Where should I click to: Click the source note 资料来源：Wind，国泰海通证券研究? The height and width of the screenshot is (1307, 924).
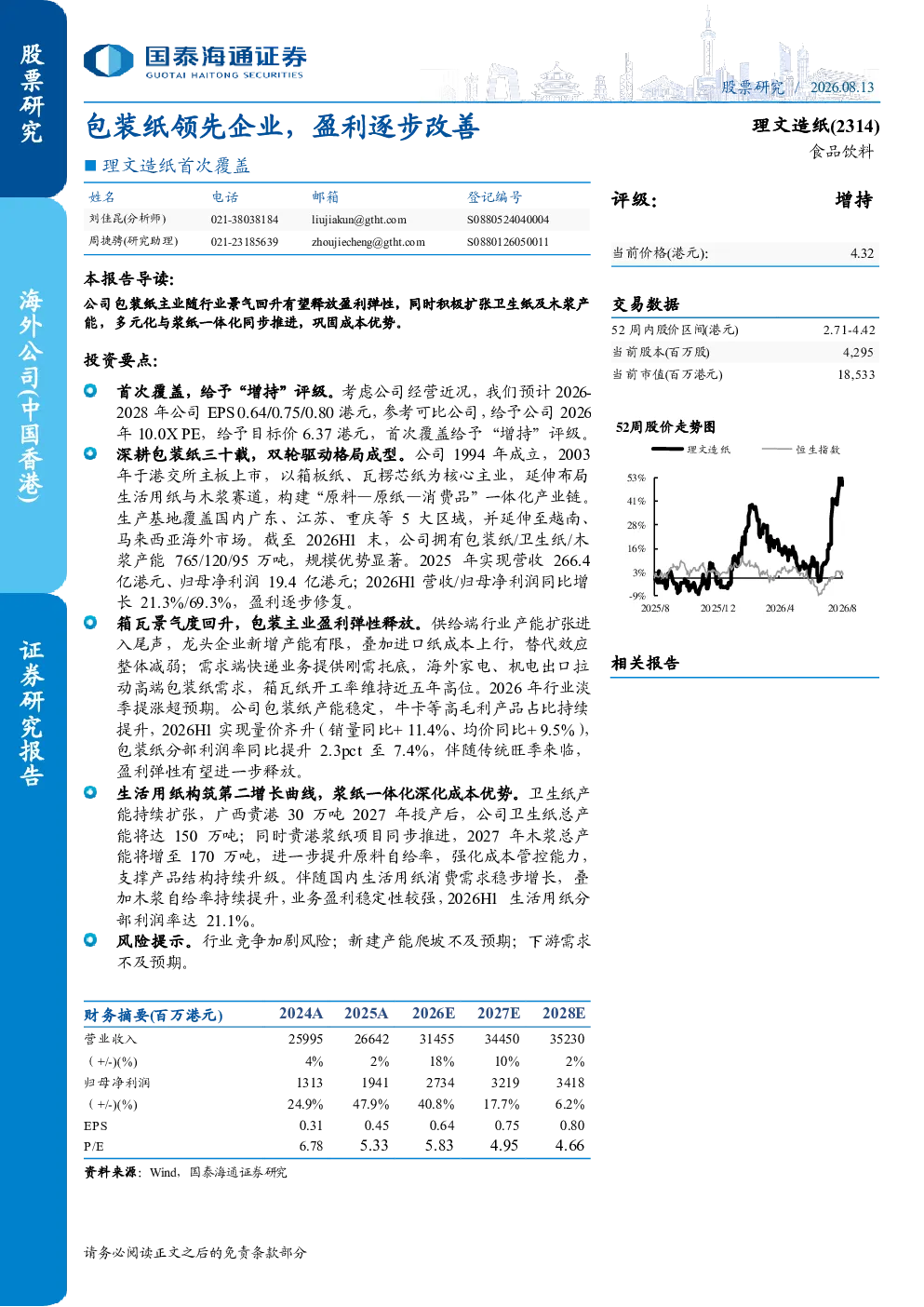pyautogui.click(x=185, y=1173)
